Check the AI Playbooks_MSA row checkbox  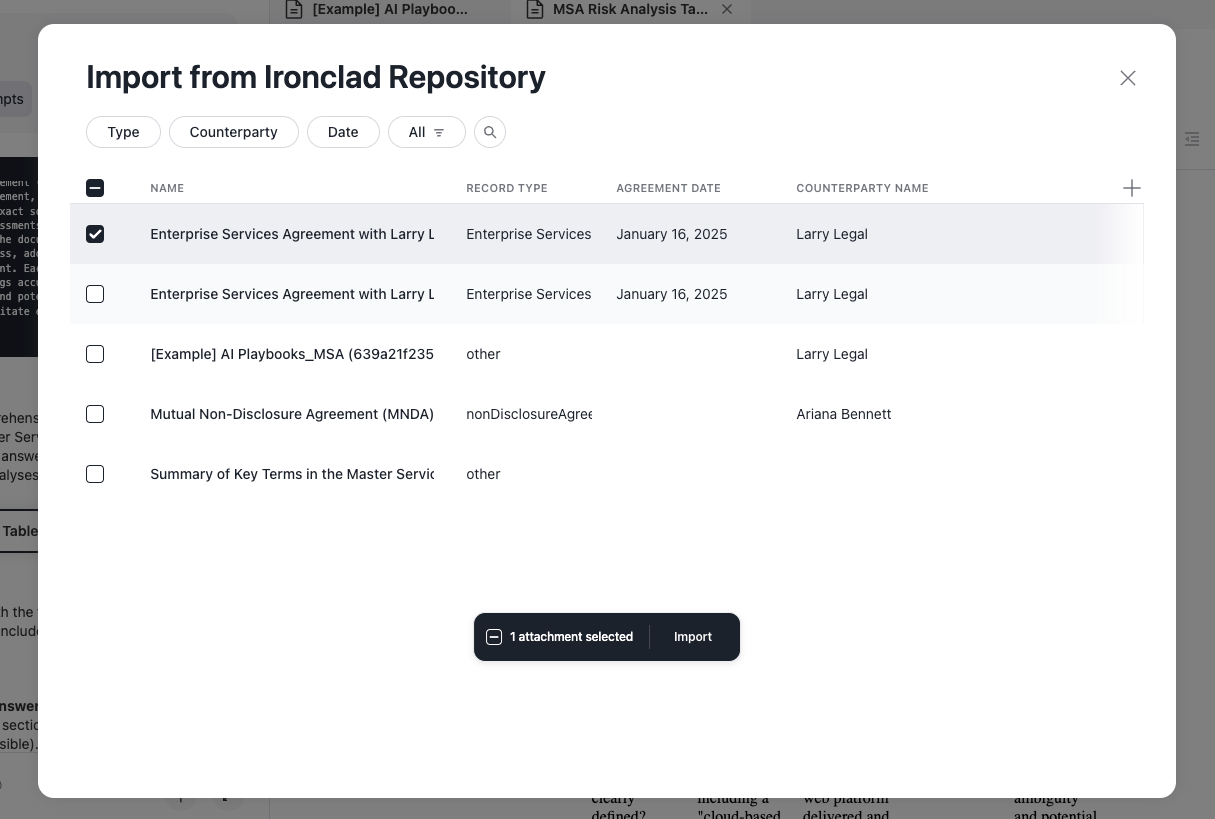[x=95, y=354]
